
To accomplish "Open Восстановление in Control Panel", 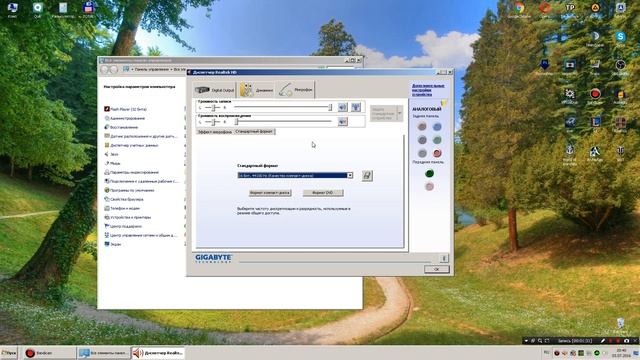I will [121, 127].
